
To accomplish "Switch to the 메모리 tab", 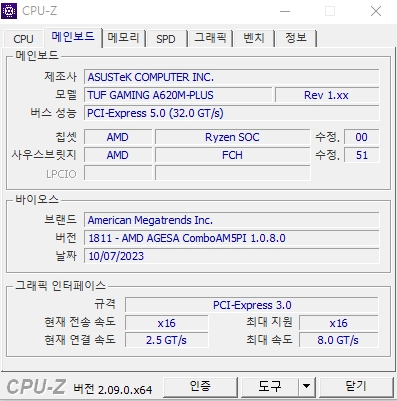I will tap(123, 38).
